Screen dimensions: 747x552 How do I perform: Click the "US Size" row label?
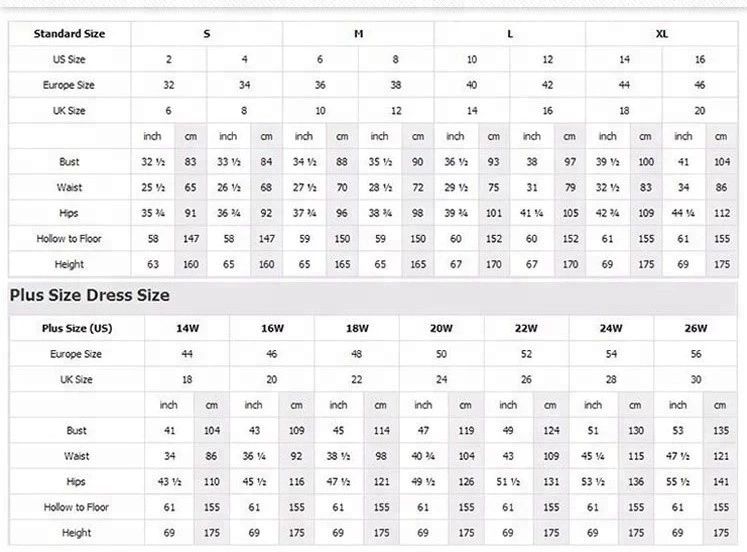69,60
